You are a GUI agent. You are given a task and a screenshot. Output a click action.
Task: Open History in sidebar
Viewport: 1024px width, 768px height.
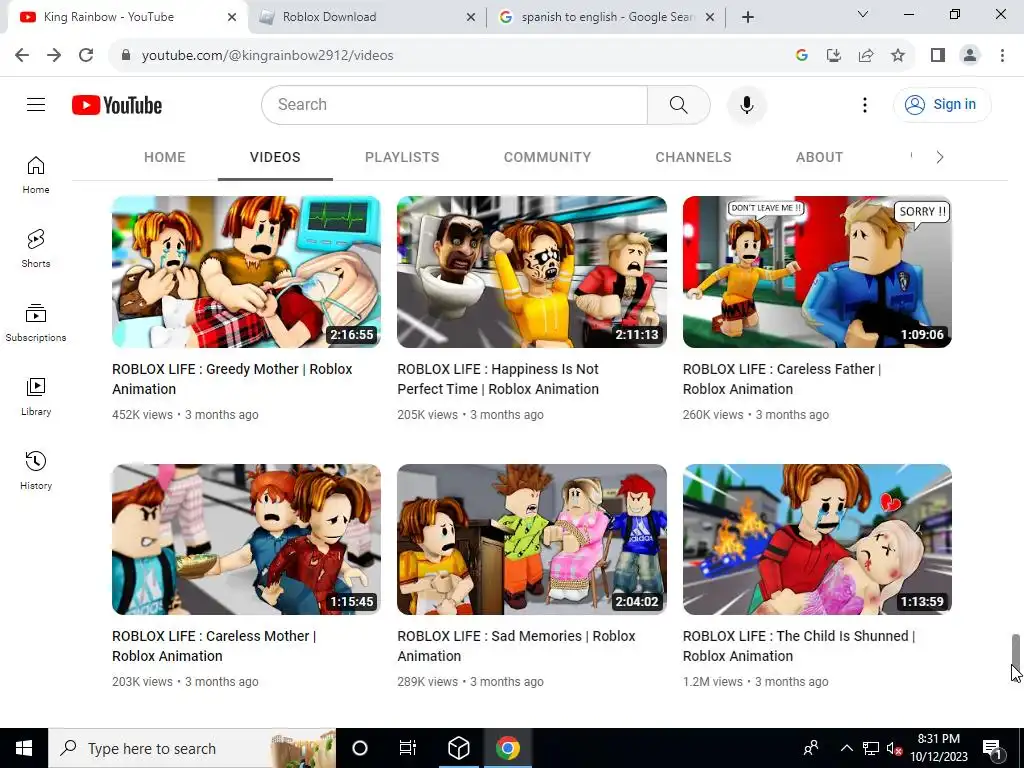click(36, 470)
